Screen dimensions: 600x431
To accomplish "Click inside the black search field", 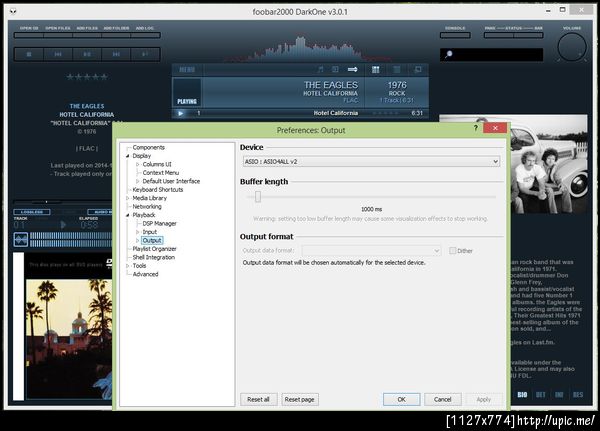I will pyautogui.click(x=491, y=54).
